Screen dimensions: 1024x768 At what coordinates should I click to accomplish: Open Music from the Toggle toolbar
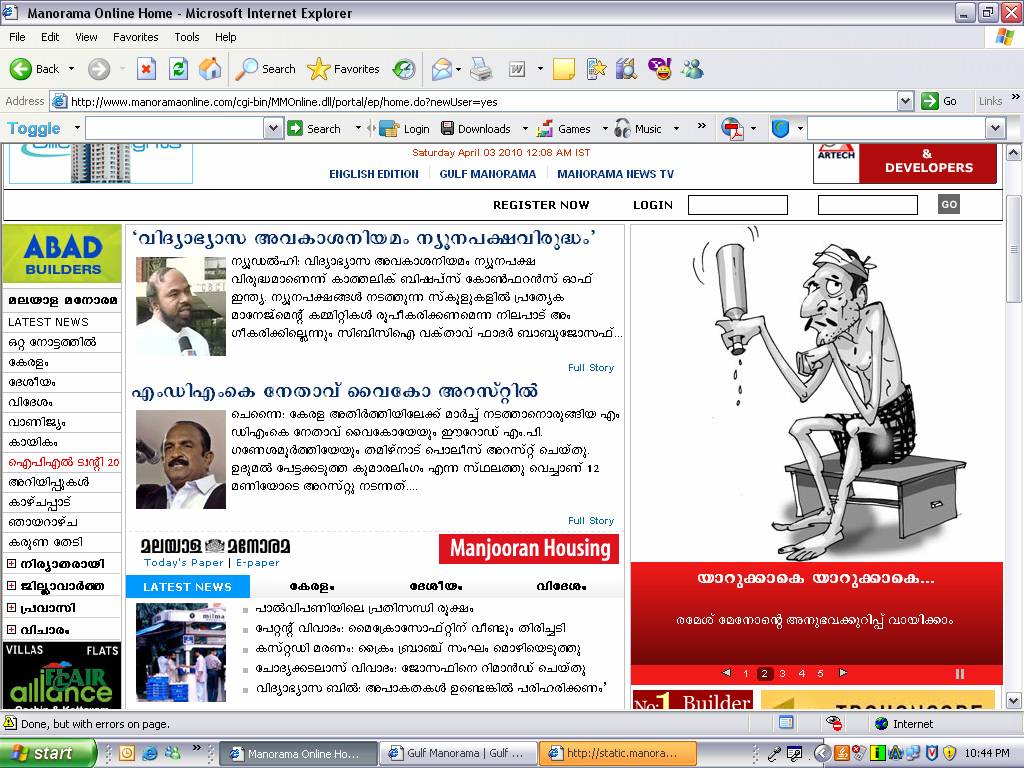[x=648, y=129]
